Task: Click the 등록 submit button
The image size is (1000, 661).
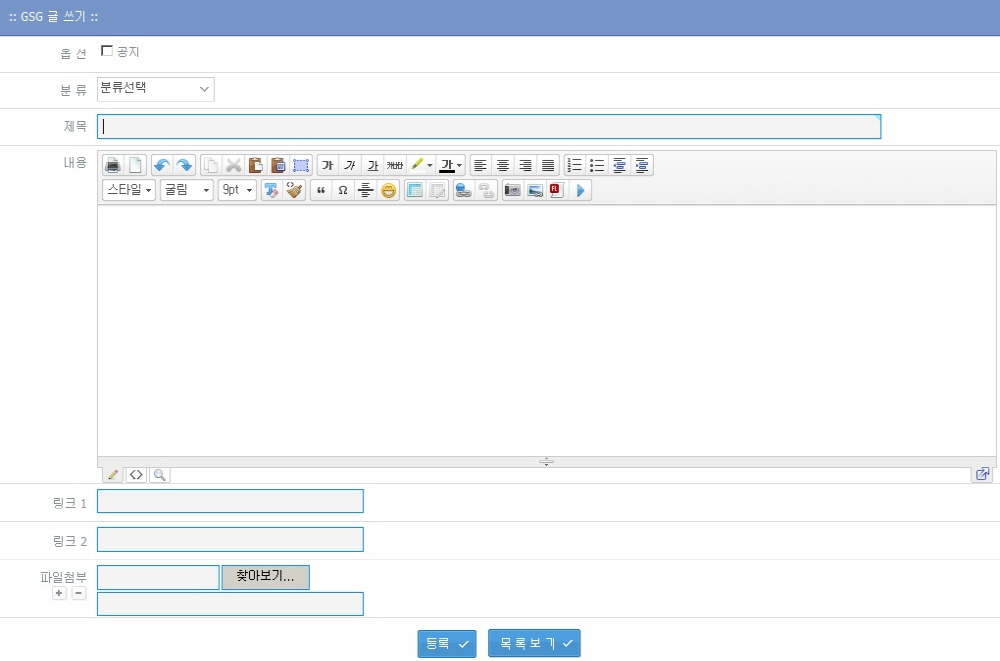Action: 446,644
